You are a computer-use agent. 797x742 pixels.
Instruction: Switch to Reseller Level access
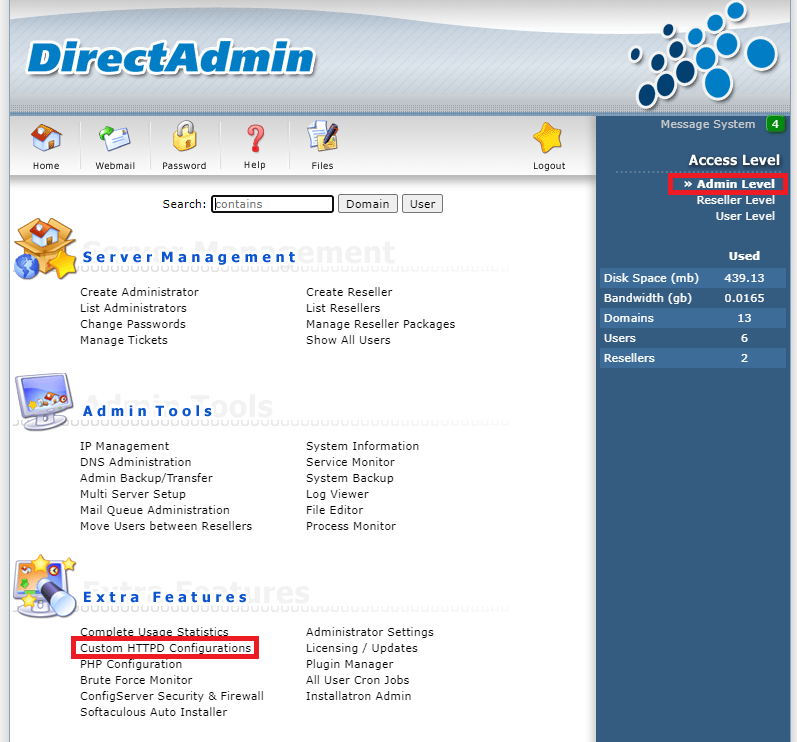coord(735,200)
